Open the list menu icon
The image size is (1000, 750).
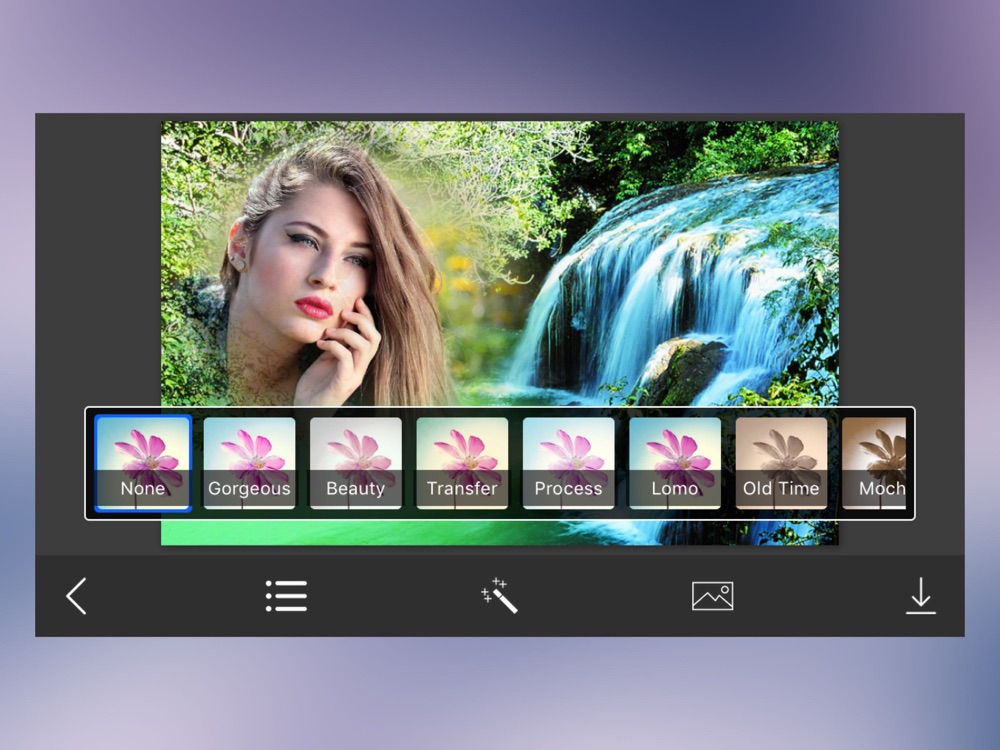click(286, 596)
